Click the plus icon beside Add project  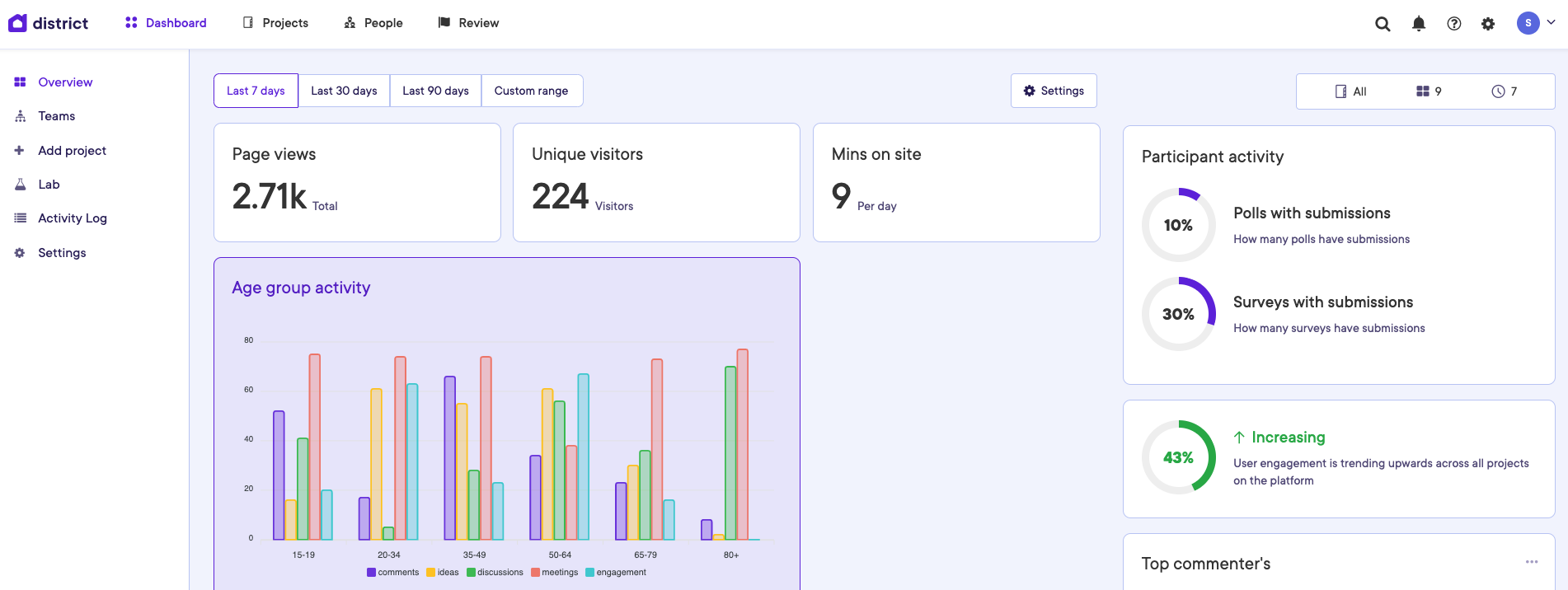[x=20, y=151]
